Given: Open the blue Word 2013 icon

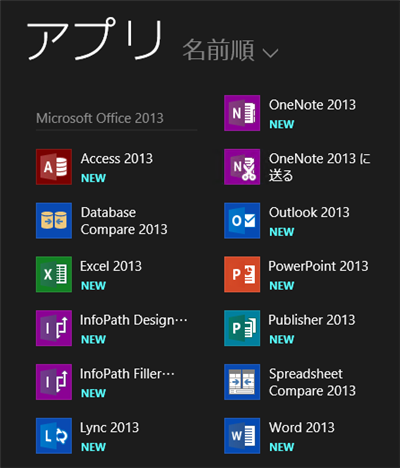Looking at the screenshot, I should (242, 436).
